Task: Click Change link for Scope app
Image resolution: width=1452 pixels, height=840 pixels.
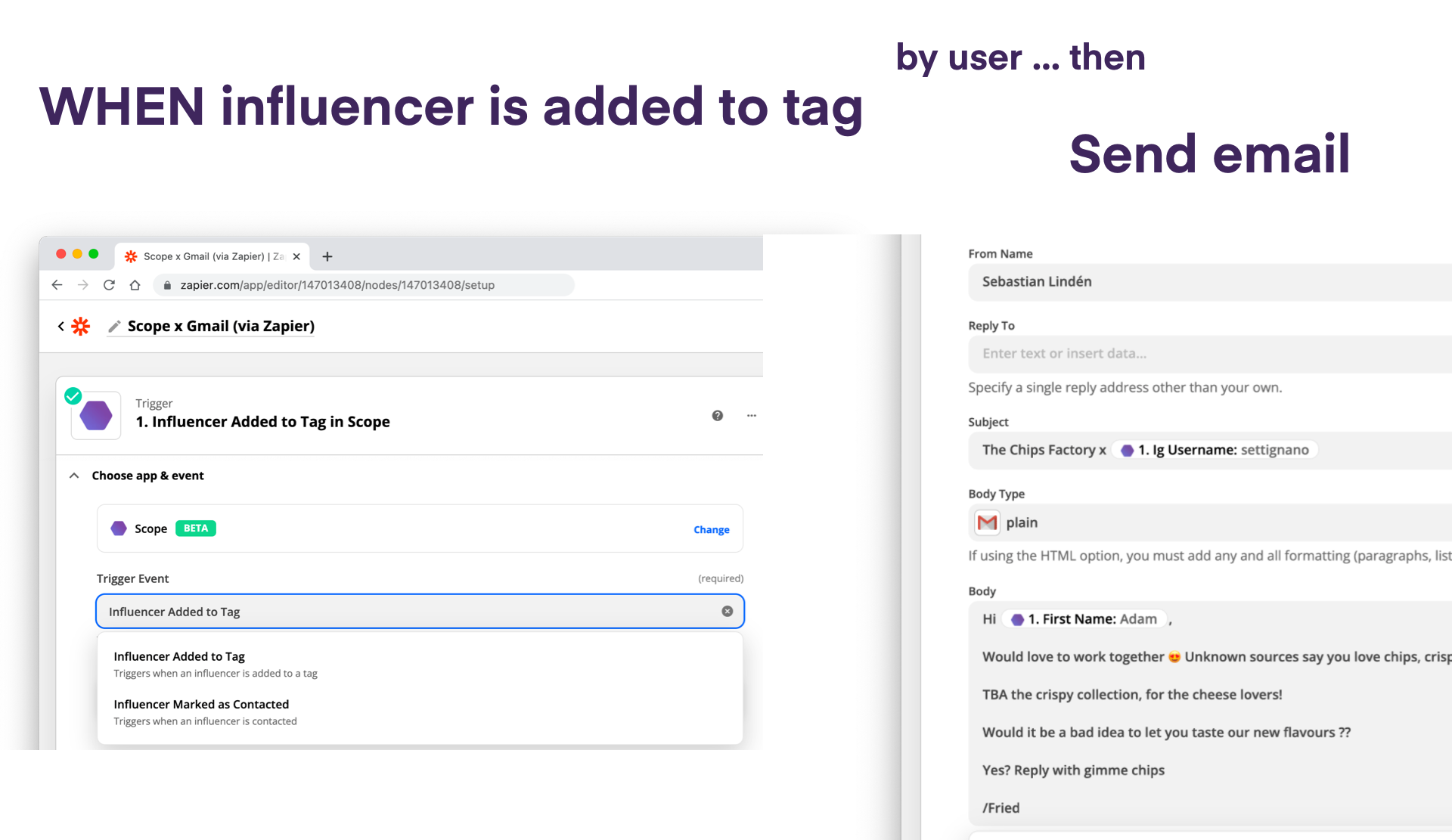Action: click(x=712, y=529)
